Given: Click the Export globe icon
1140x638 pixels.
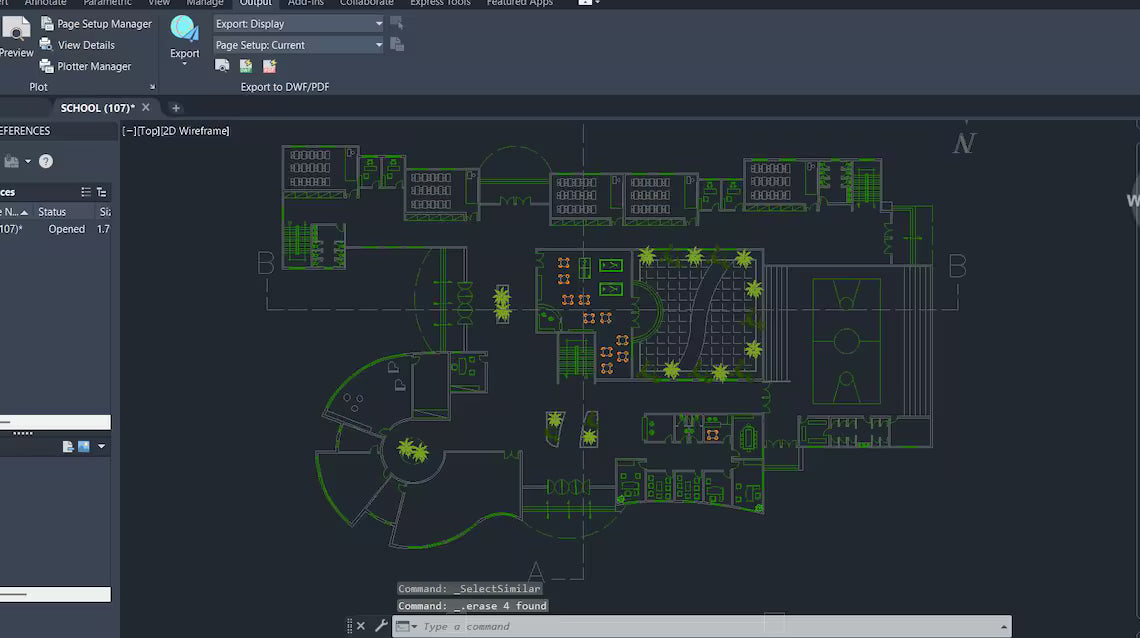Looking at the screenshot, I should point(184,29).
